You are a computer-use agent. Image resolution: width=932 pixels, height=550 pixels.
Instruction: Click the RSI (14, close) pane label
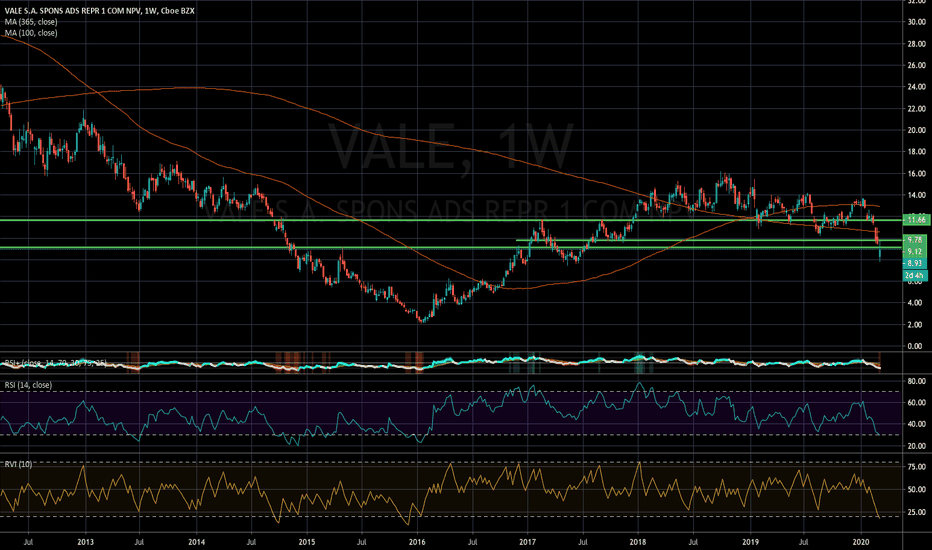coord(28,385)
